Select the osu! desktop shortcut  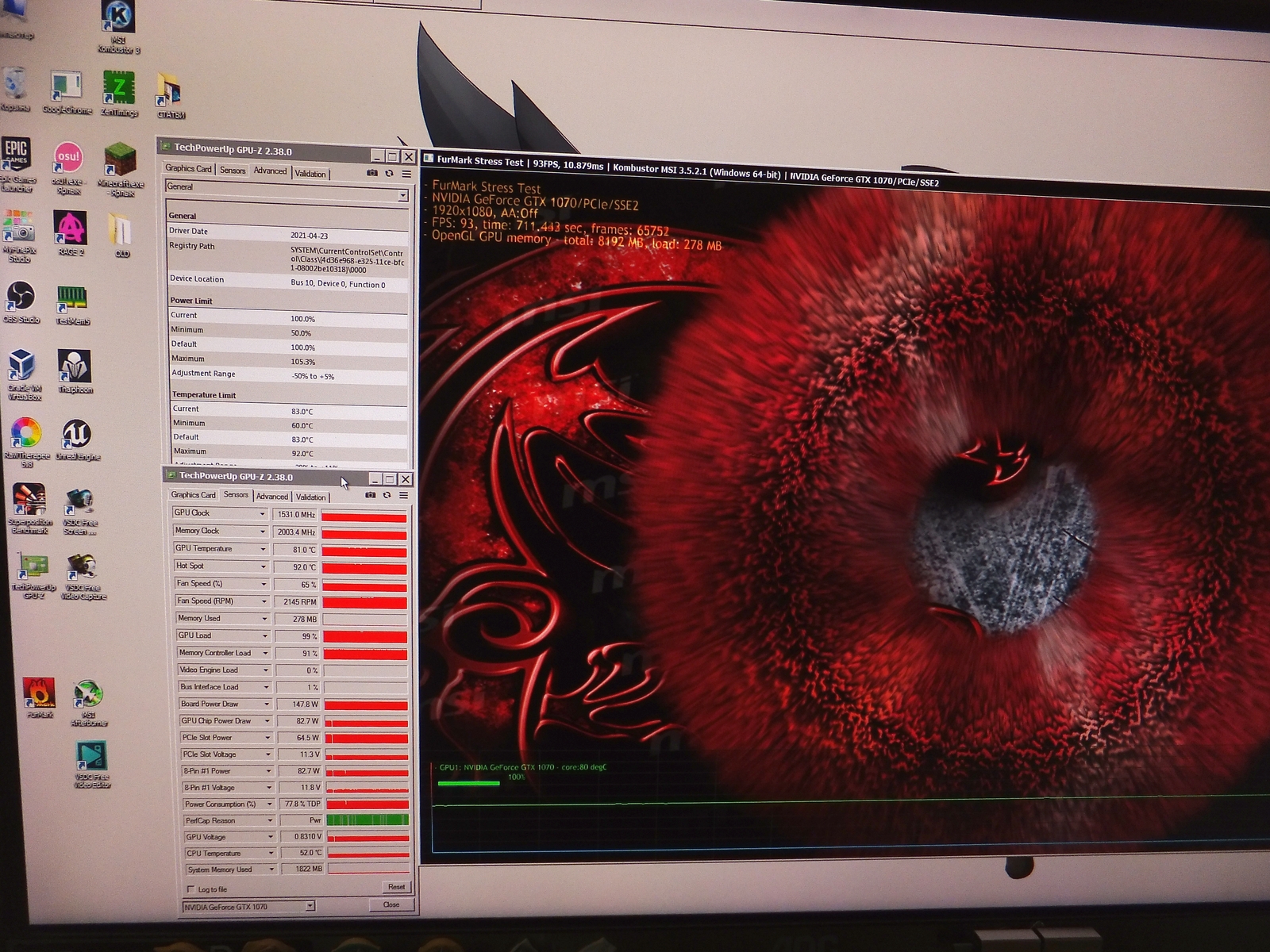coord(68,167)
